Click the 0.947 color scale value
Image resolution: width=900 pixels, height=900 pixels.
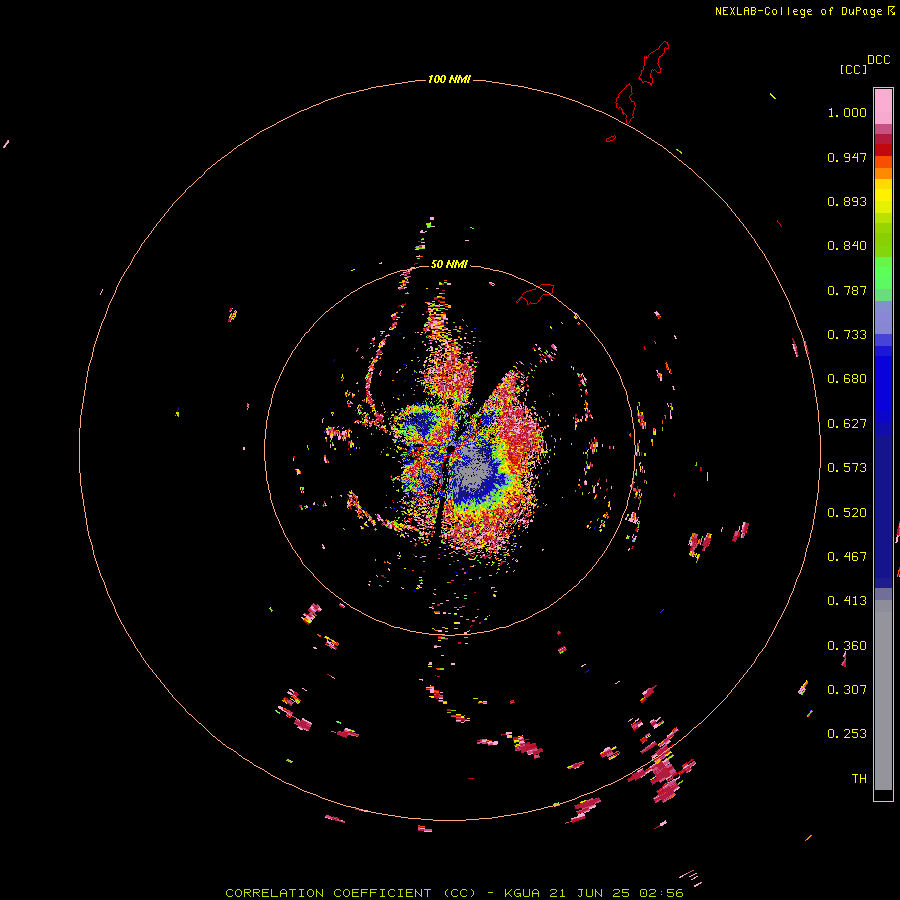pos(847,157)
